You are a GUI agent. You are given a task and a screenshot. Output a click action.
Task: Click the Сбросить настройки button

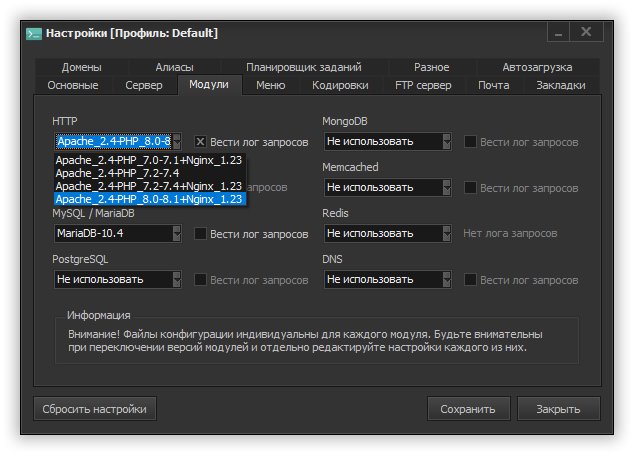pos(95,409)
